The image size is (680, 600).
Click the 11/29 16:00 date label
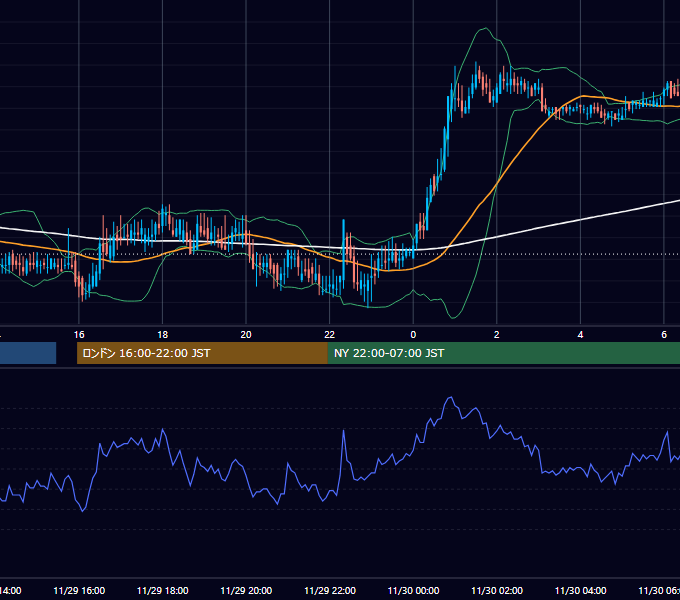click(79, 590)
